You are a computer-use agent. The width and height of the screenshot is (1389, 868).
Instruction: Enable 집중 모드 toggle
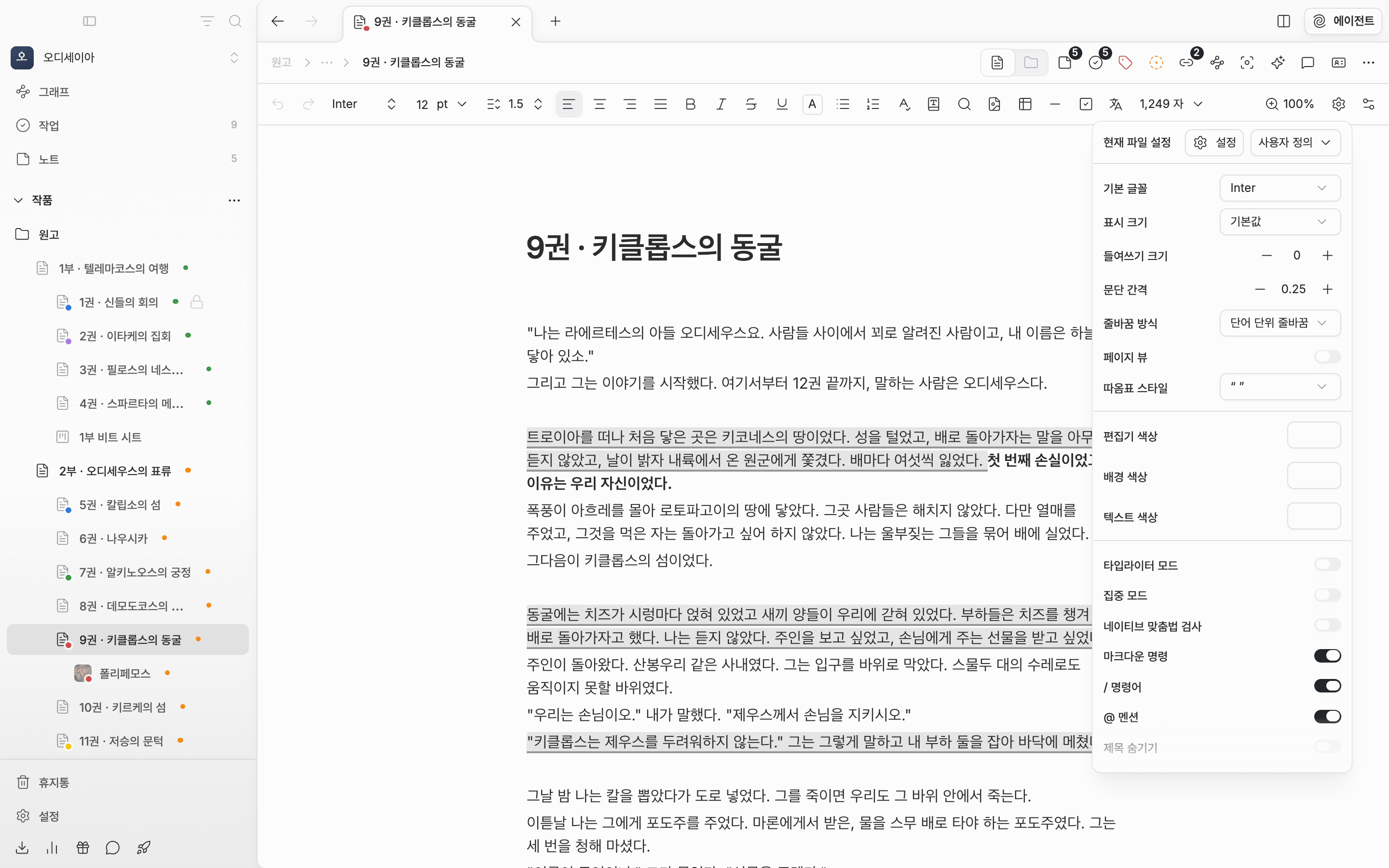(x=1327, y=596)
